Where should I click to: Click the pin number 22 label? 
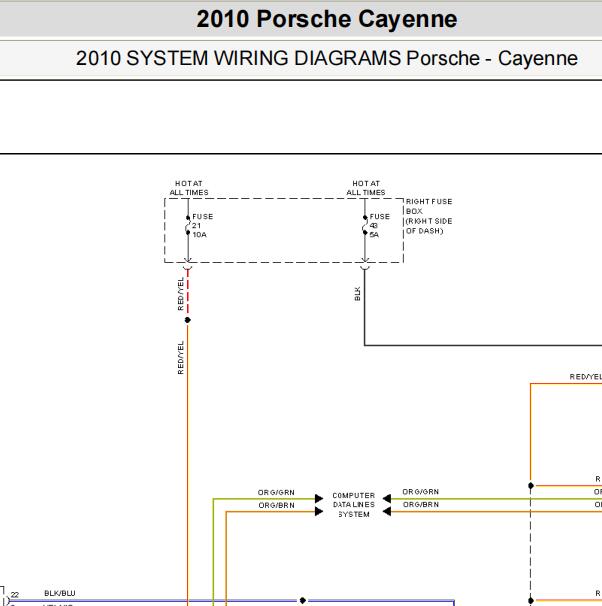(15, 595)
